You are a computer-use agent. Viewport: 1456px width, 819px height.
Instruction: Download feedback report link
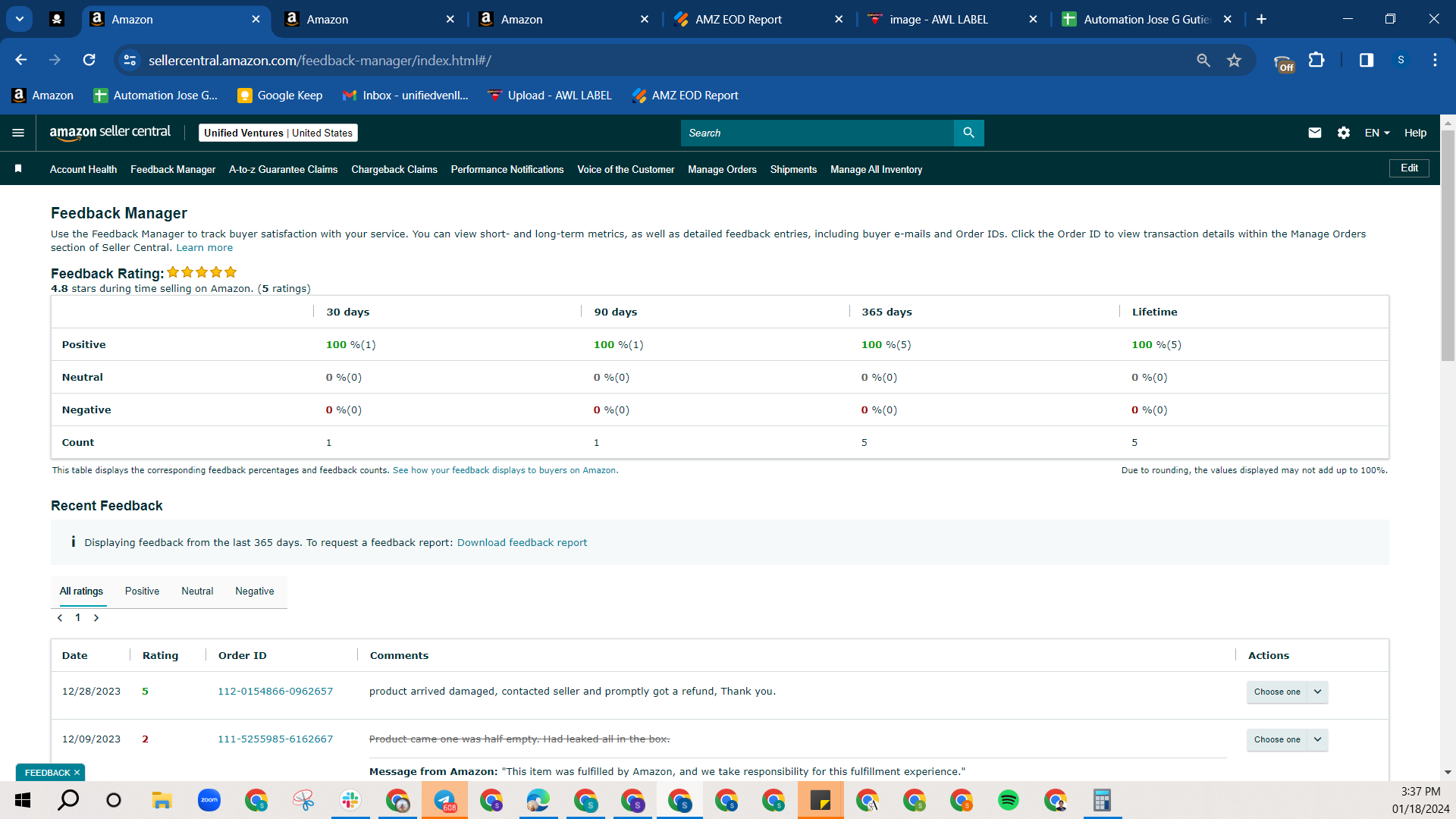tap(522, 543)
